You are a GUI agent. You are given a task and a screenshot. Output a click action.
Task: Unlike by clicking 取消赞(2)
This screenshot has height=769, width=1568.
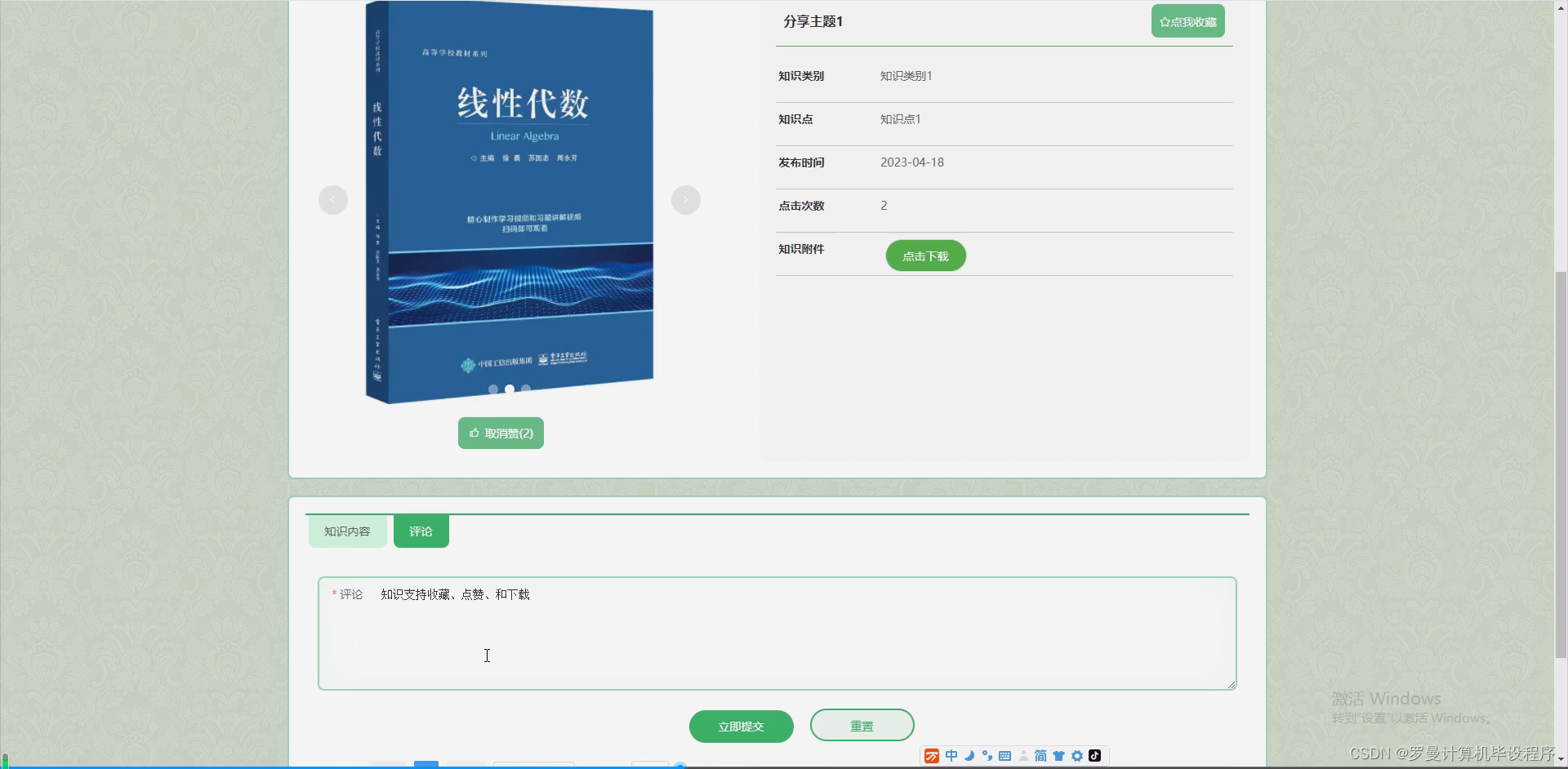click(x=500, y=433)
